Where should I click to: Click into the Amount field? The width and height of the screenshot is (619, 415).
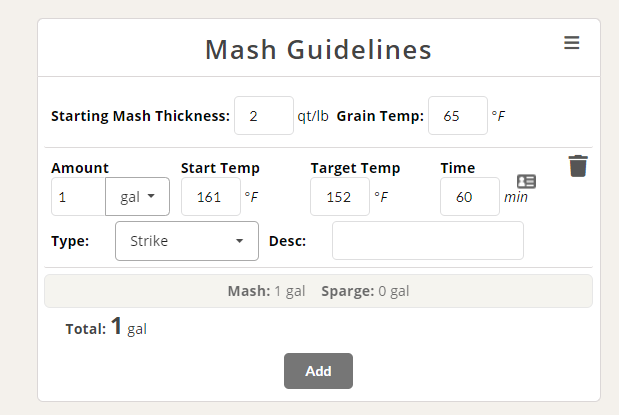click(78, 197)
